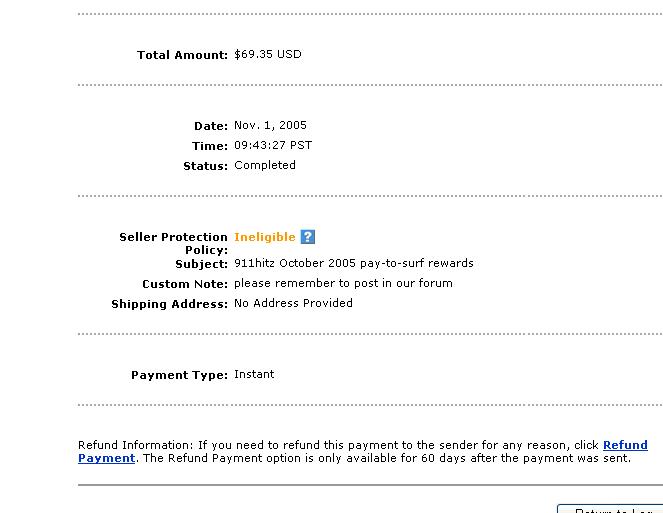Select the $69.35 USD total amount value
The width and height of the screenshot is (663, 513).
(x=268, y=55)
